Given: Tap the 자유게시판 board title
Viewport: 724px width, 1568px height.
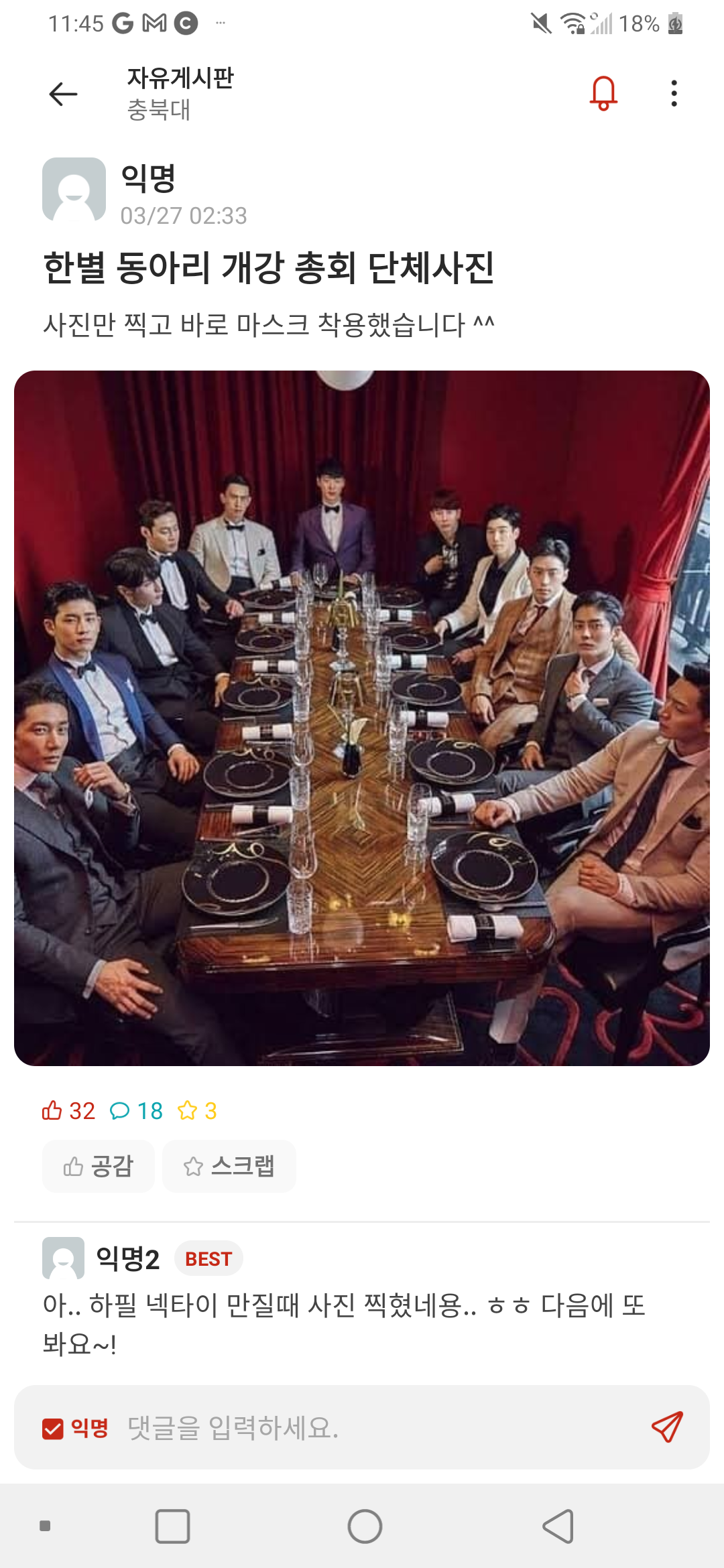Looking at the screenshot, I should [180, 78].
